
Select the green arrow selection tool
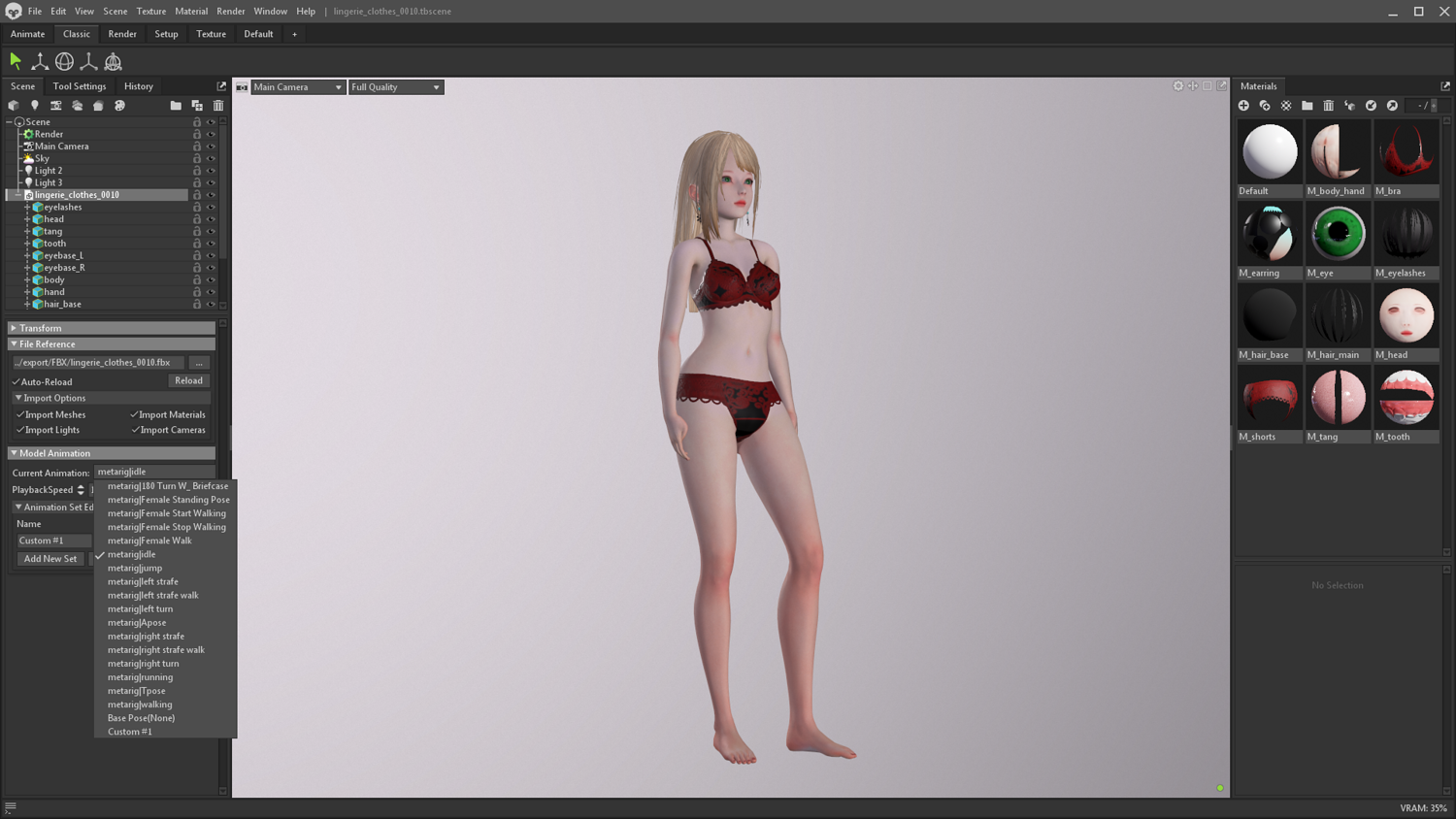[16, 61]
